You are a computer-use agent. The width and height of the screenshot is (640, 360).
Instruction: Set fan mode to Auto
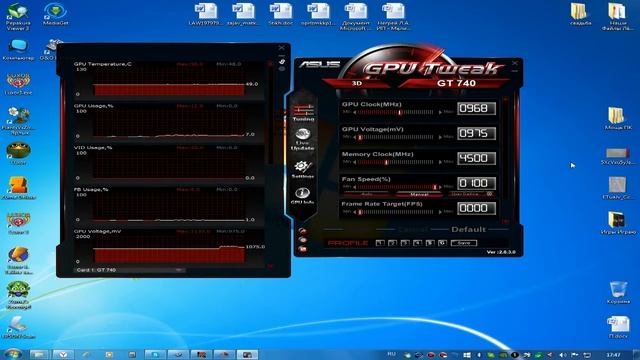point(367,194)
